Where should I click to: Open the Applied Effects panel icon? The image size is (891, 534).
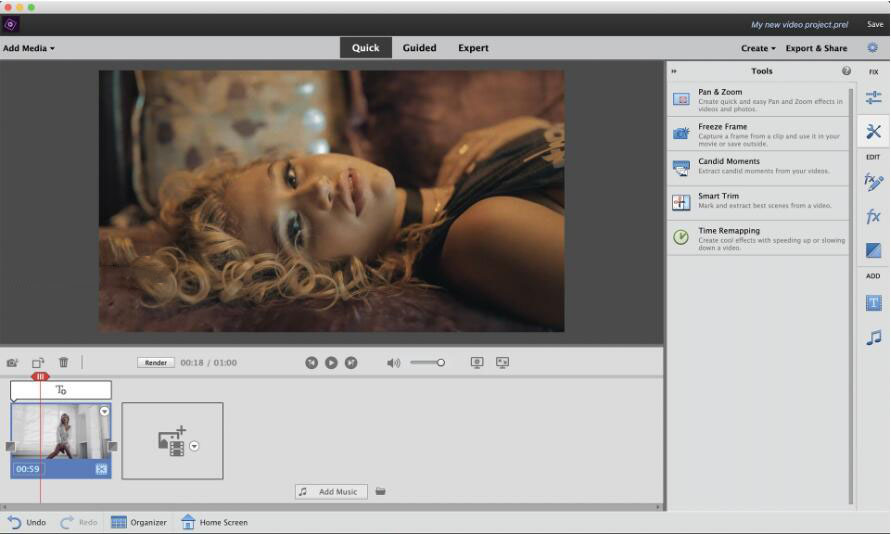tap(873, 182)
